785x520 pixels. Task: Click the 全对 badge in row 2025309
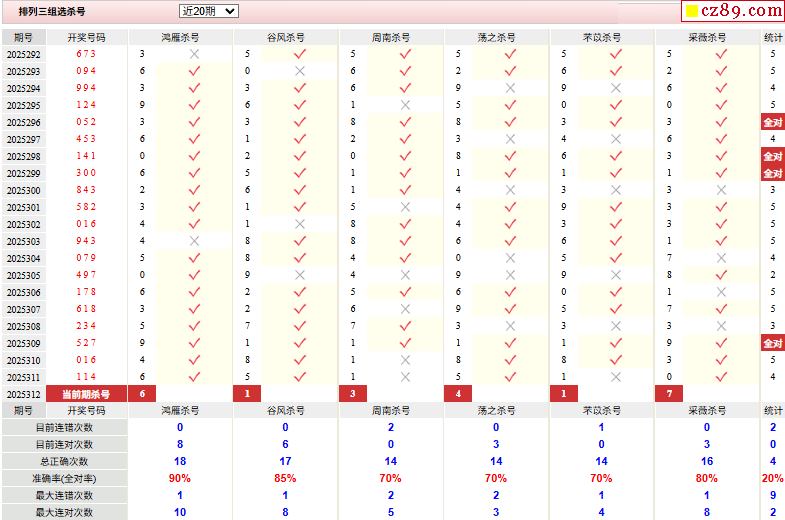tap(773, 343)
